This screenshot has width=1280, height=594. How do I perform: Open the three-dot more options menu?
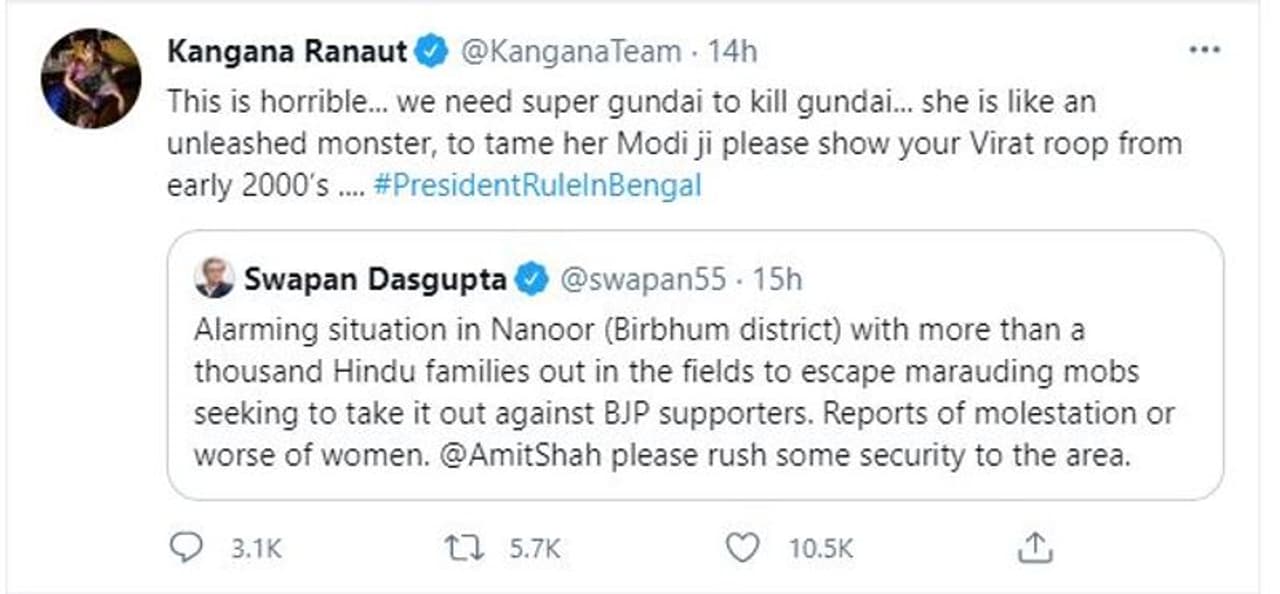point(1204,51)
